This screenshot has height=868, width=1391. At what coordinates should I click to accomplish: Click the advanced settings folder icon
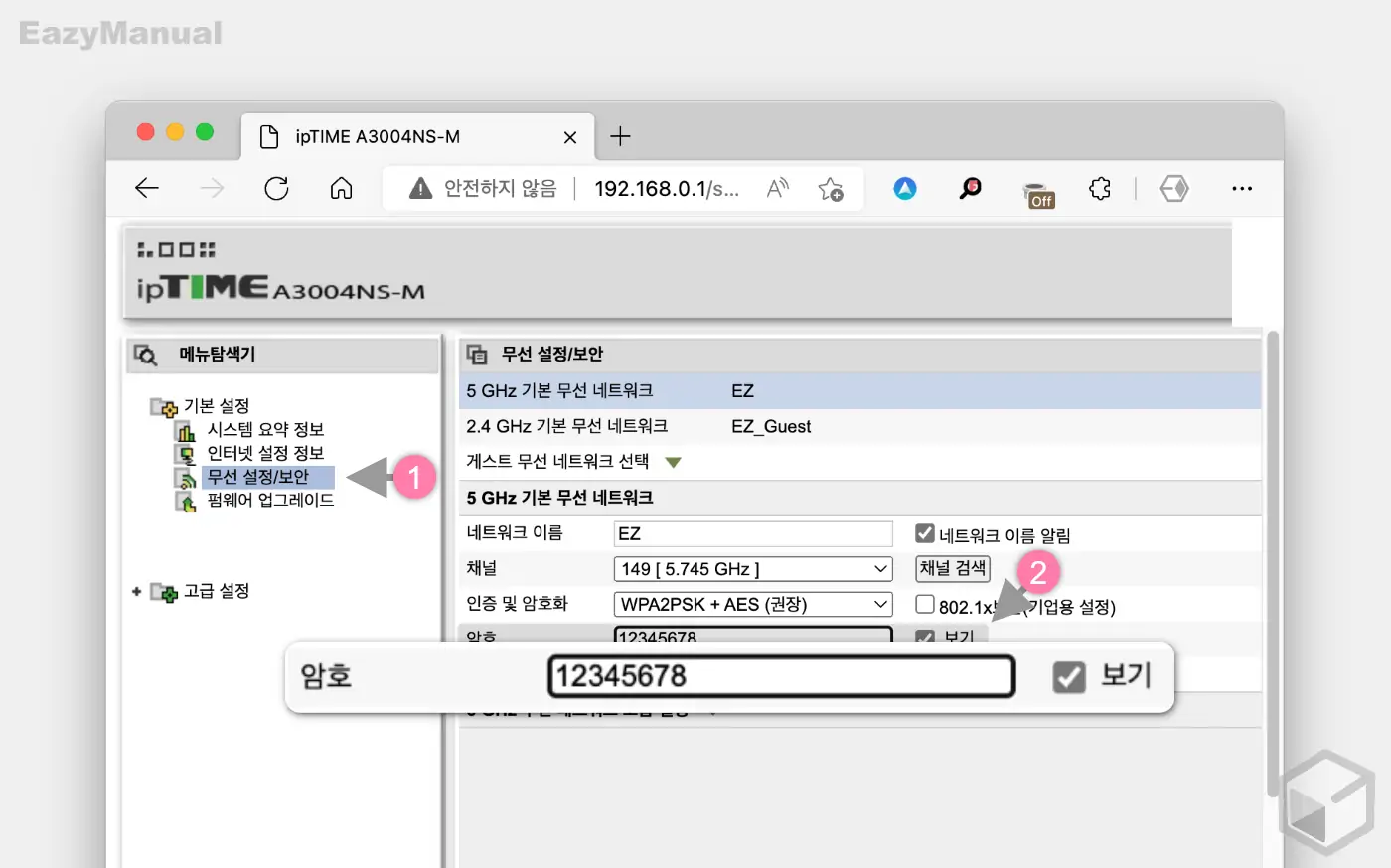click(164, 592)
